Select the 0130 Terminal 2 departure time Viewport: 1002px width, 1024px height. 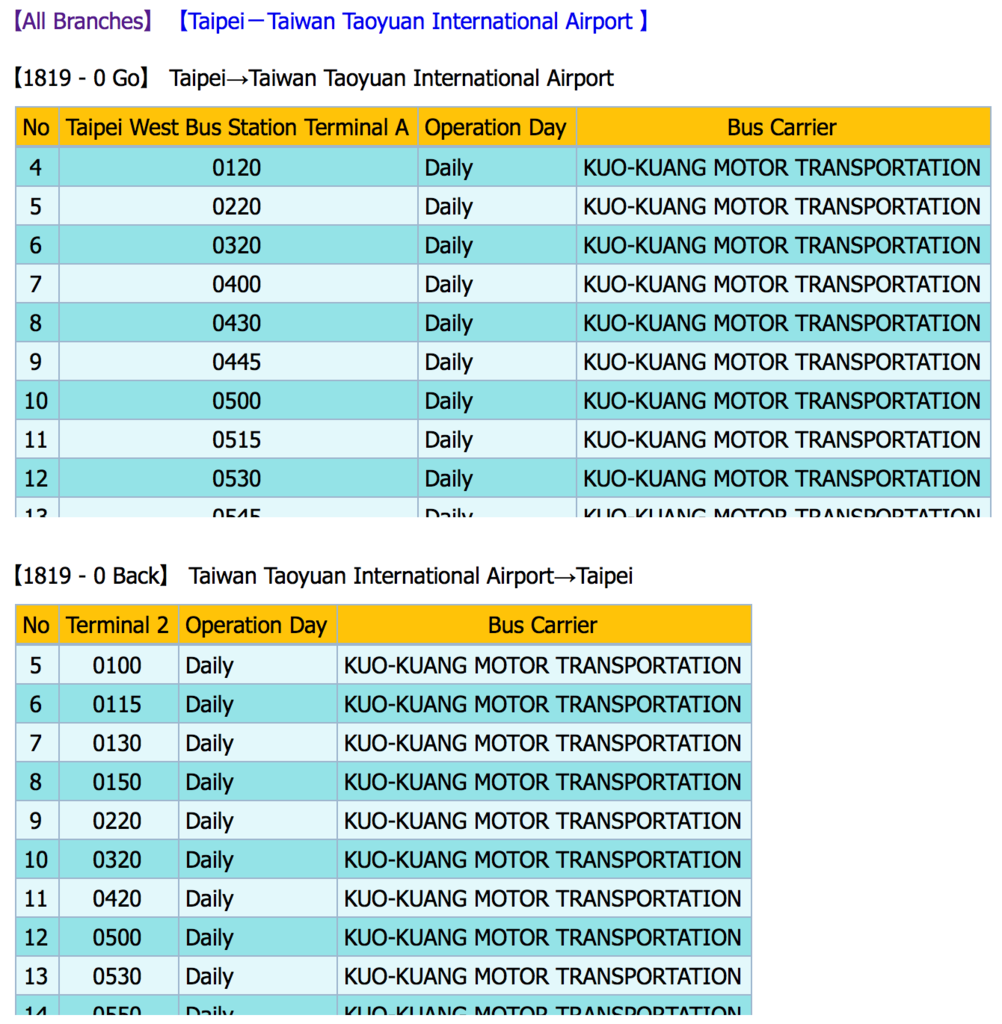coord(117,743)
